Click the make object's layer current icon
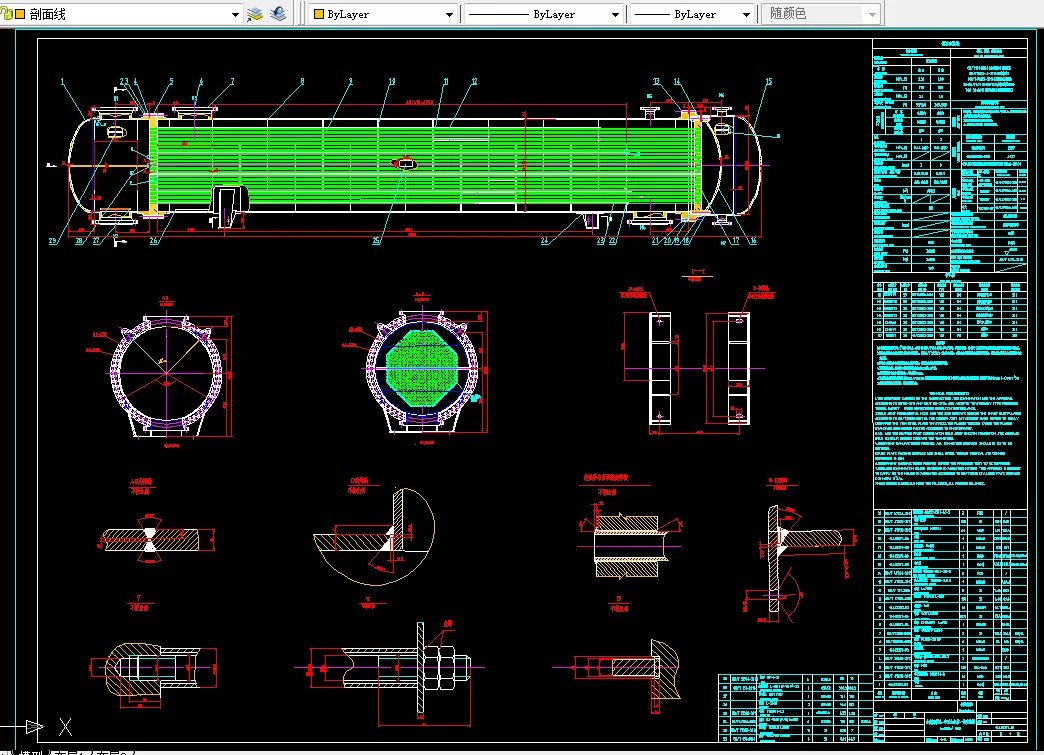1044x755 pixels. click(x=255, y=14)
